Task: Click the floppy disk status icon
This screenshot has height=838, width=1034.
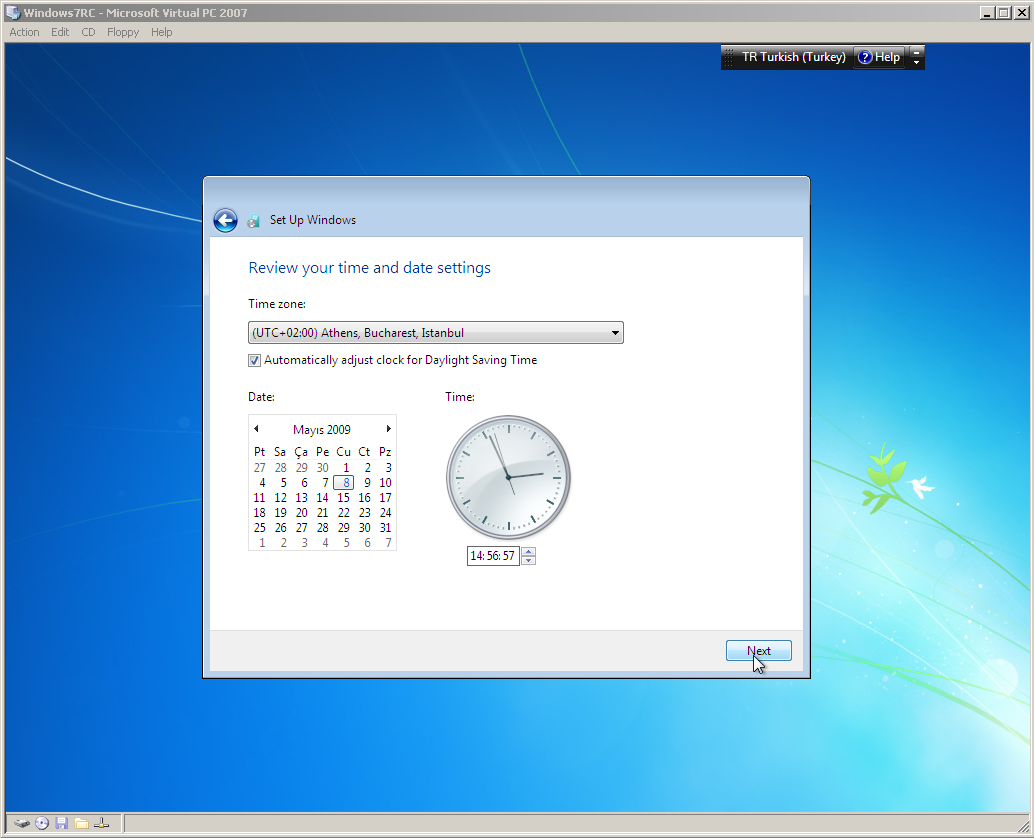Action: 62,823
